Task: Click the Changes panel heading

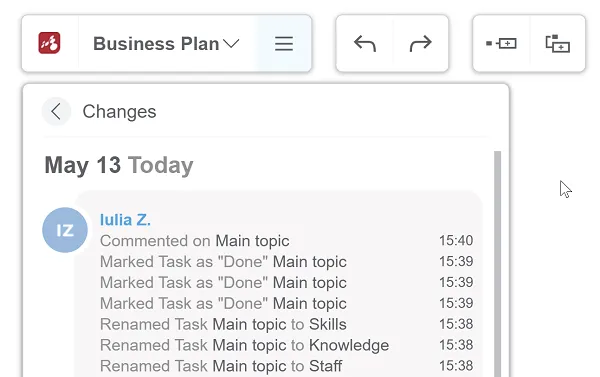Action: coord(119,112)
